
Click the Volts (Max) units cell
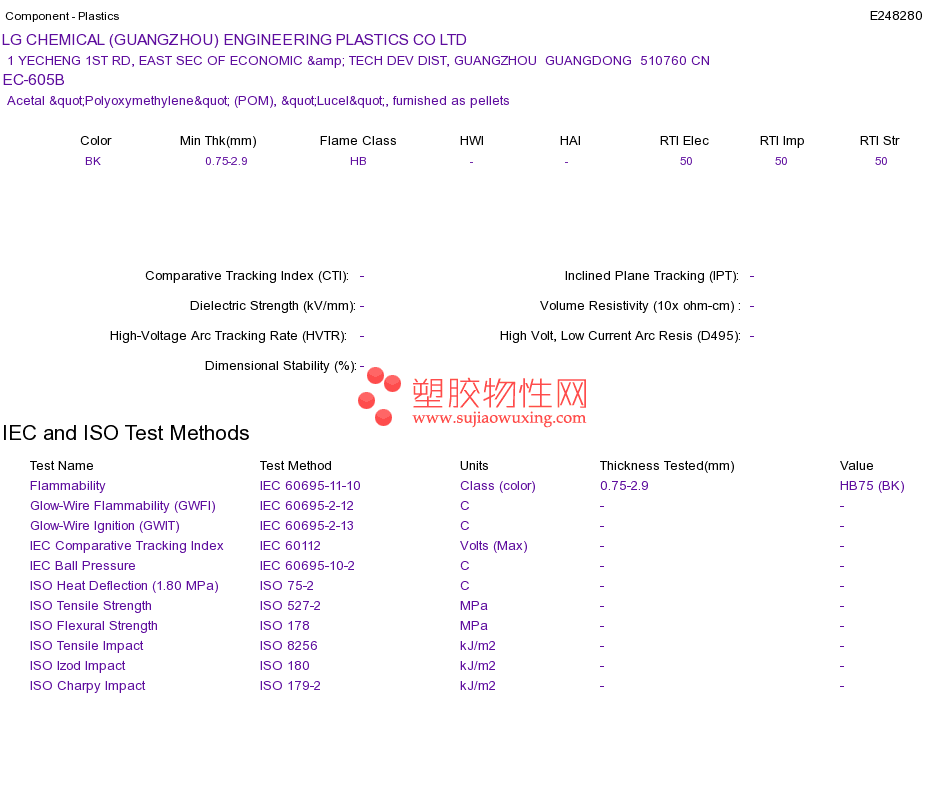[494, 545]
